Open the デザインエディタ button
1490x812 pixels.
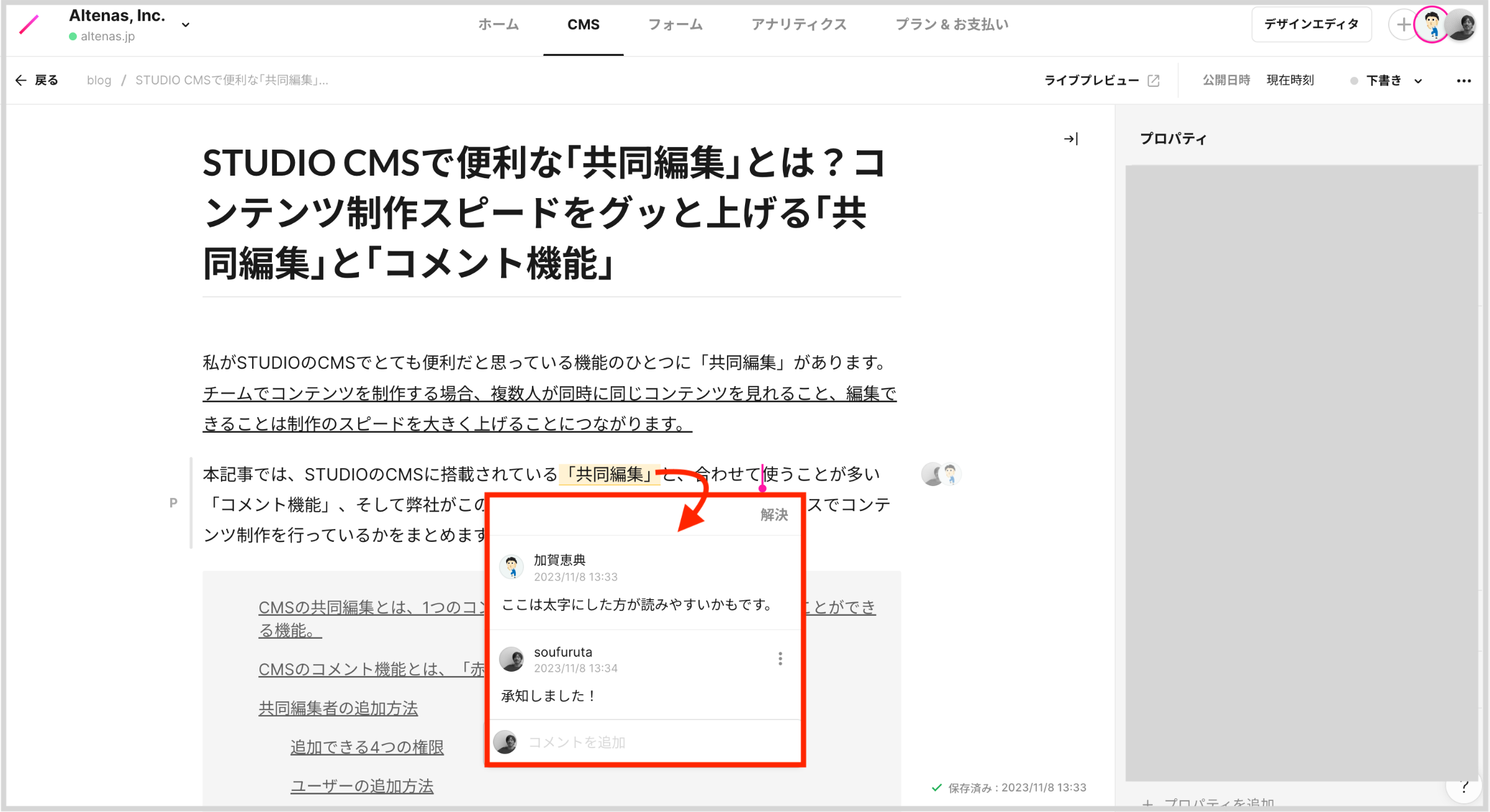[x=1311, y=24]
